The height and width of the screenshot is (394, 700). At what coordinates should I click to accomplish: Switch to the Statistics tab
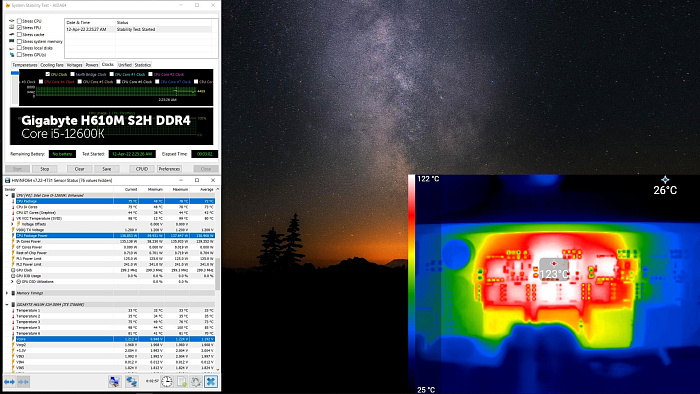click(143, 65)
